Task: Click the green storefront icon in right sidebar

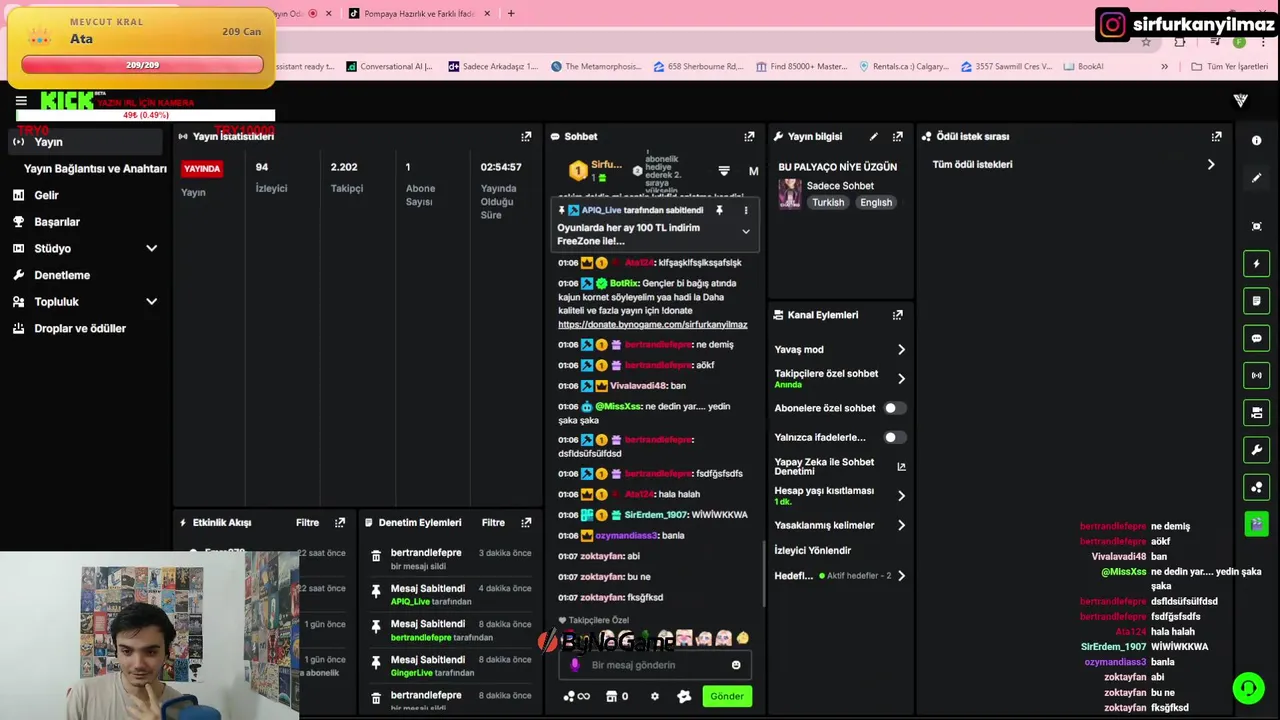Action: (x=1257, y=412)
